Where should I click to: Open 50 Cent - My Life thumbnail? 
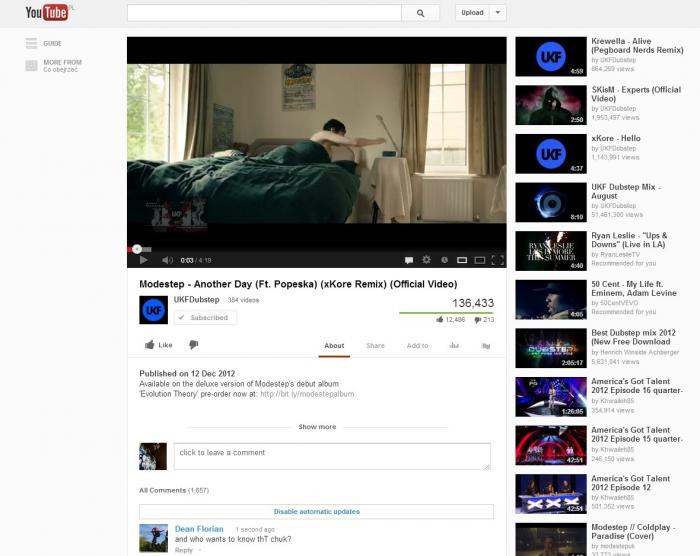(x=551, y=300)
